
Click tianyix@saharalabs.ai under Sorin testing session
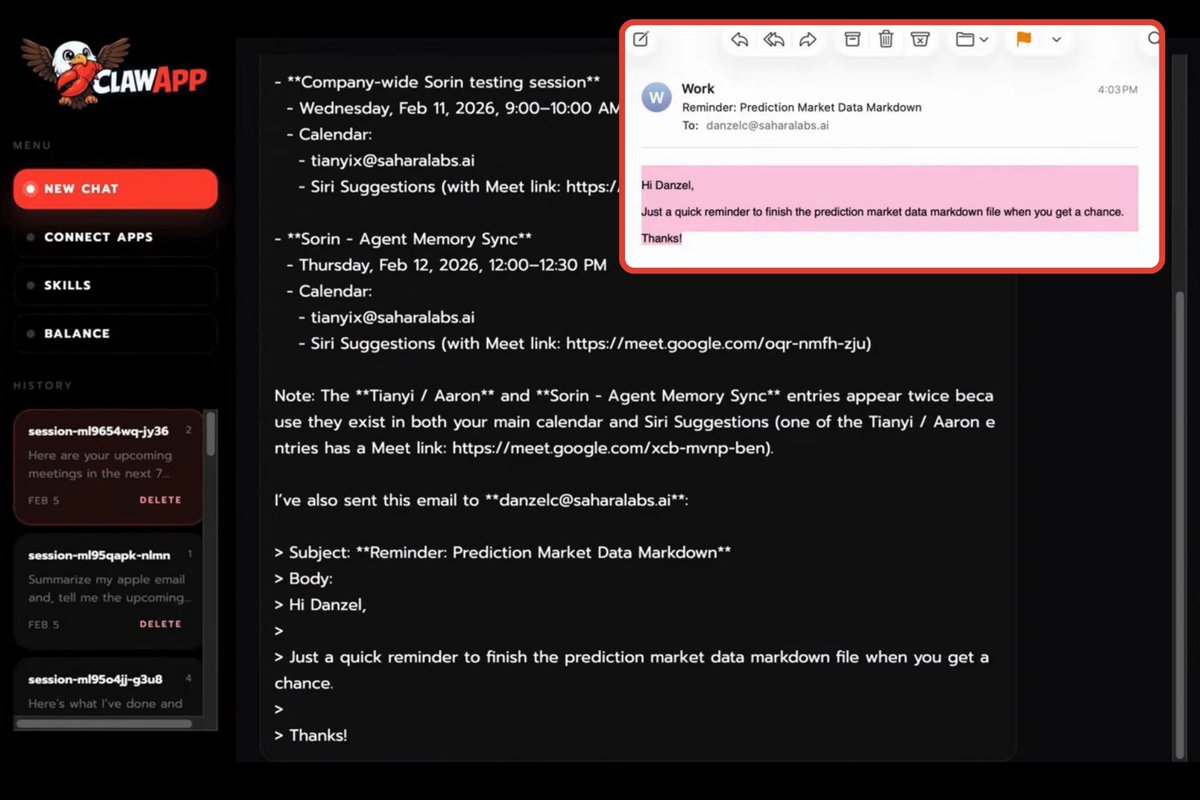[392, 160]
